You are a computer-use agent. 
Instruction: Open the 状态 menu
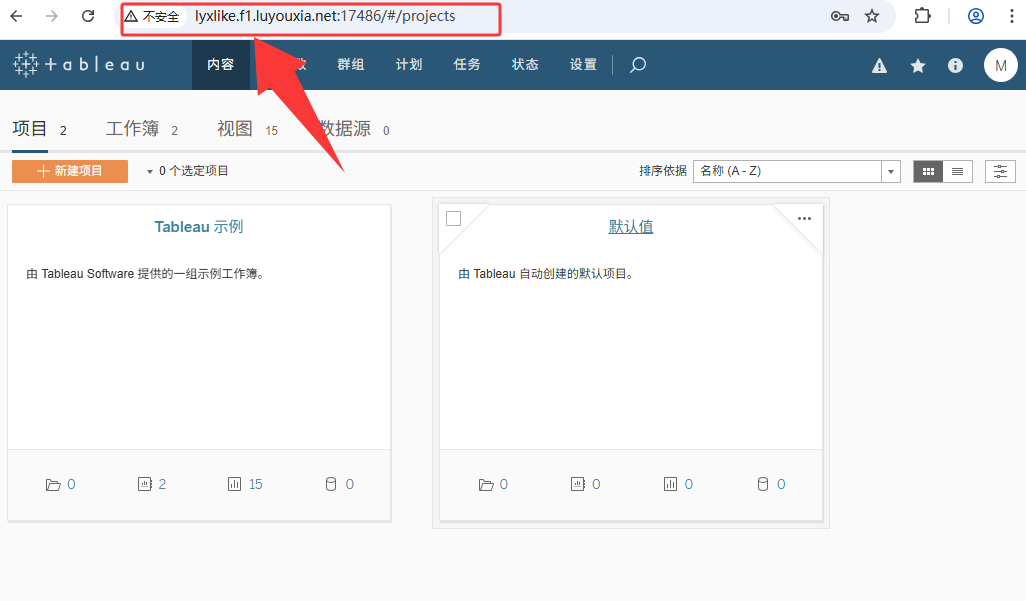(x=525, y=64)
